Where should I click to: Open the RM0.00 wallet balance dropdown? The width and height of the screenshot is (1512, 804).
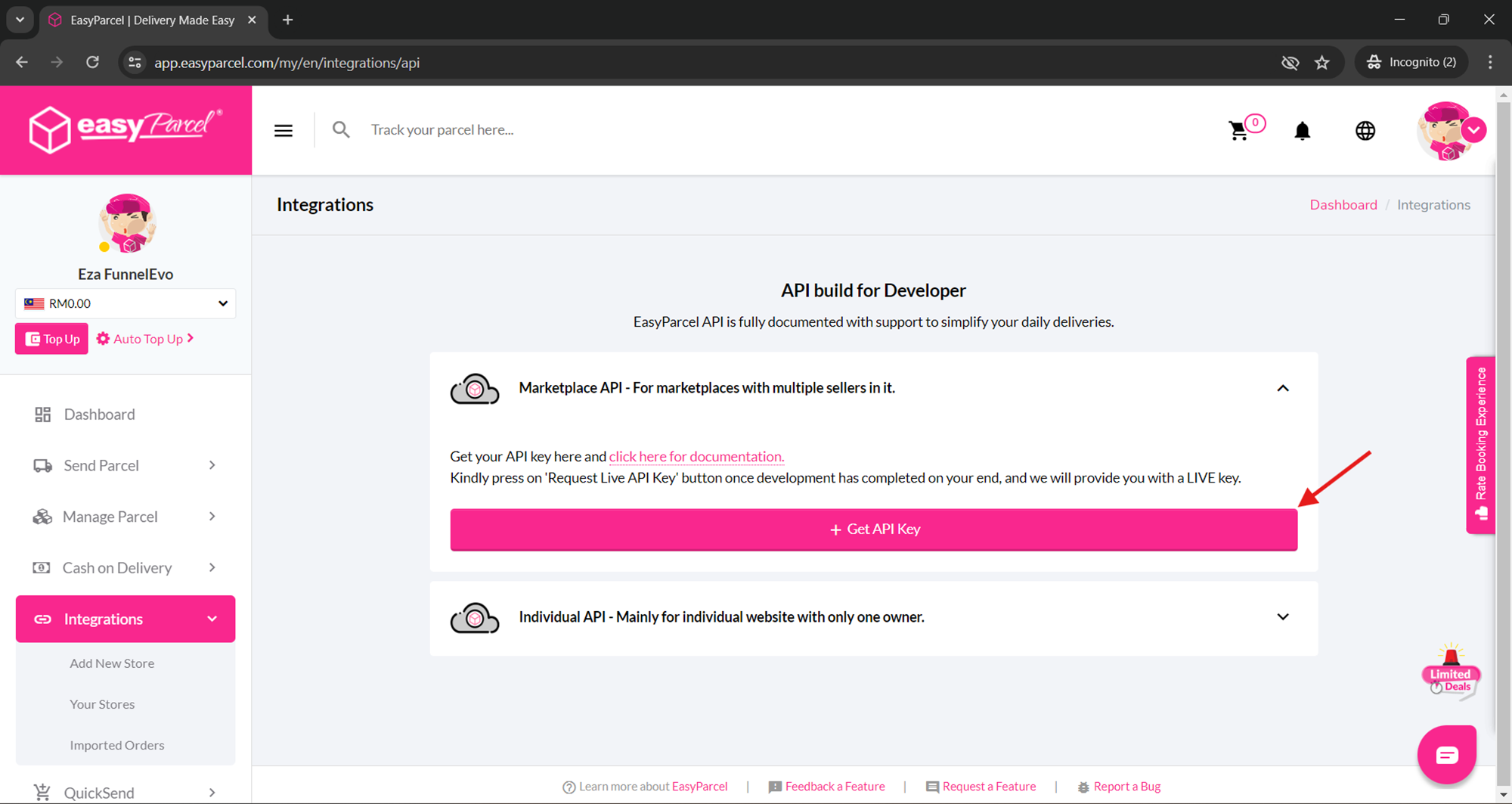click(125, 303)
